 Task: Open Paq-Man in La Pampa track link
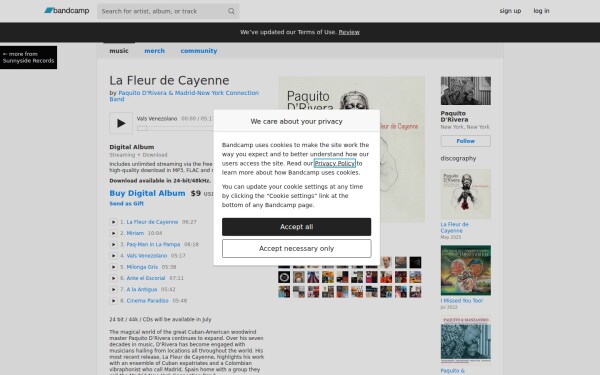(153, 244)
